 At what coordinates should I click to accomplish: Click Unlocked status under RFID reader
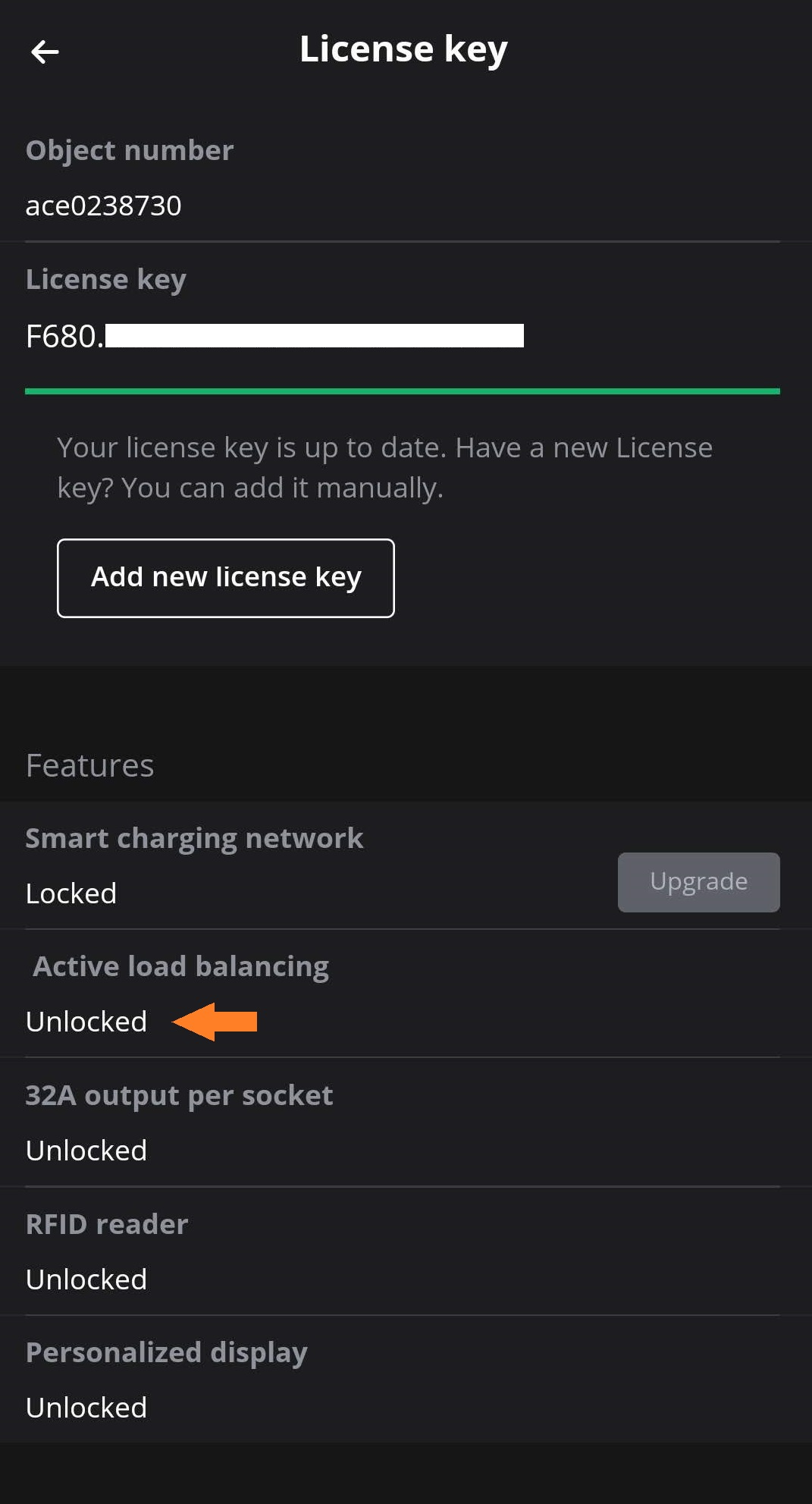(x=86, y=1279)
